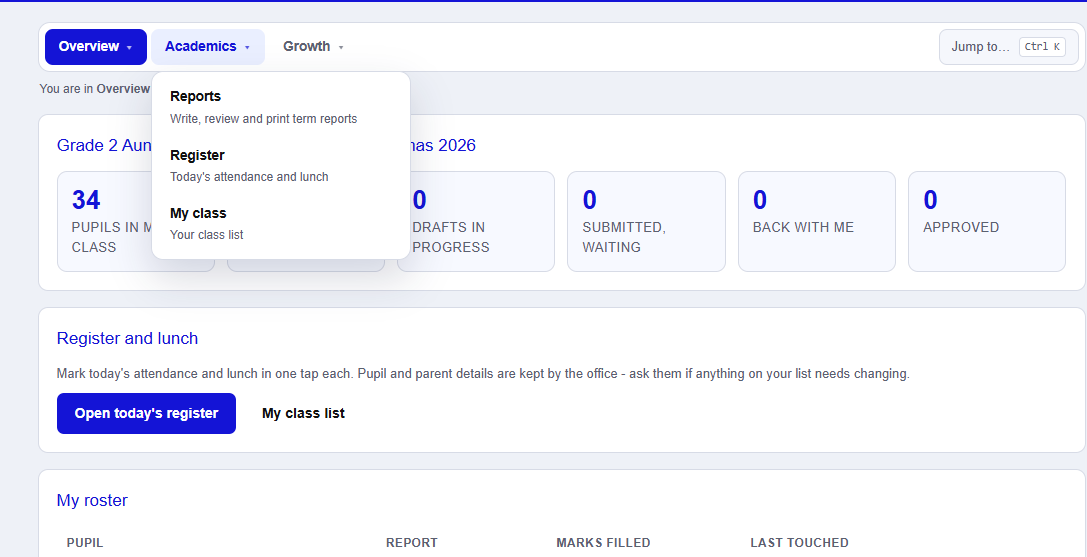Click the Approved count card

tap(986, 221)
